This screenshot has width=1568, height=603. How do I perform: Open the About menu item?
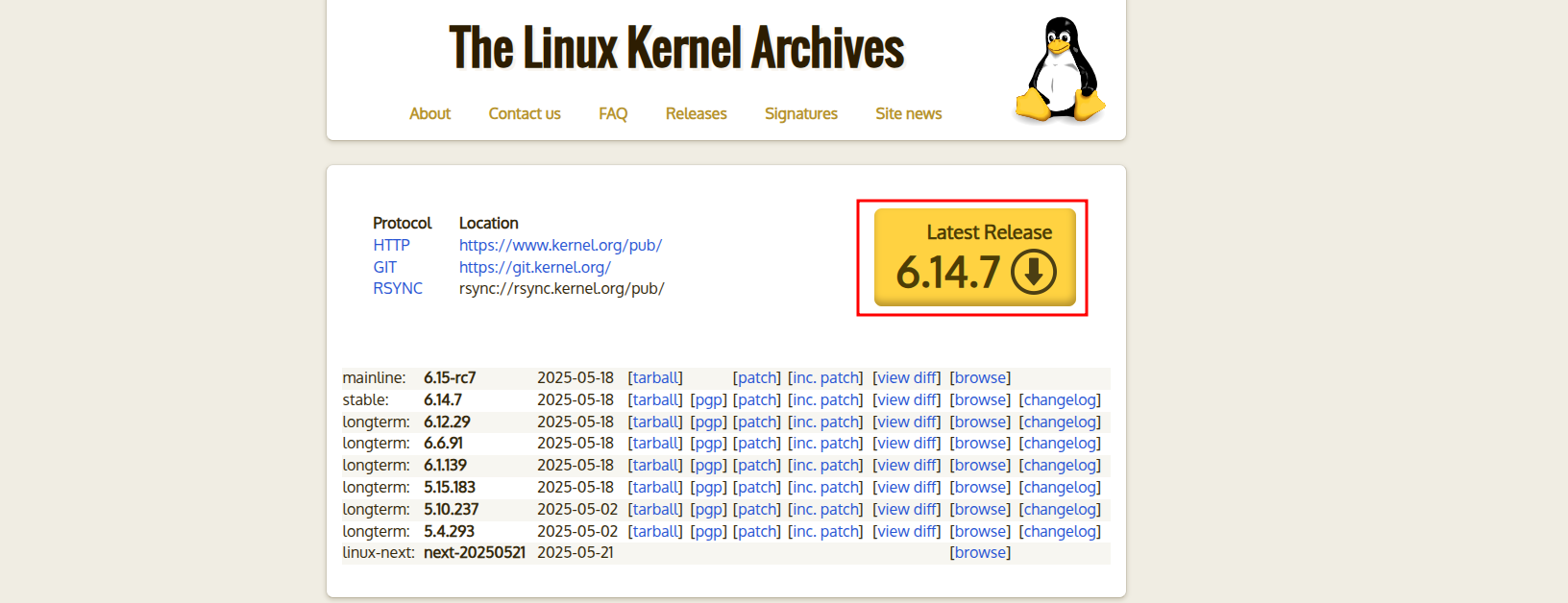click(x=429, y=113)
